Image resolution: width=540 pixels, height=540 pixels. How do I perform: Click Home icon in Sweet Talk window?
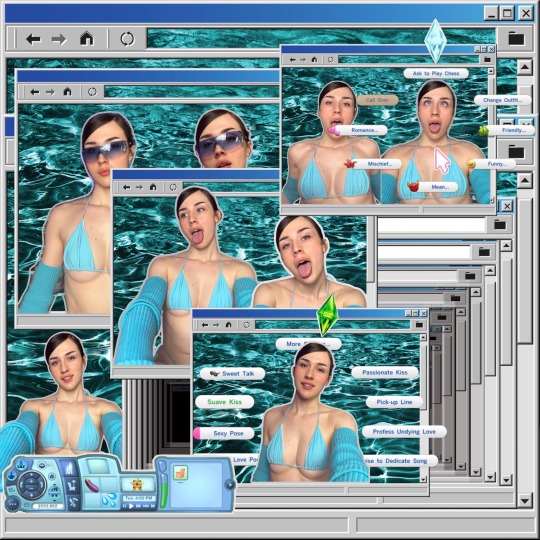[x=228, y=324]
